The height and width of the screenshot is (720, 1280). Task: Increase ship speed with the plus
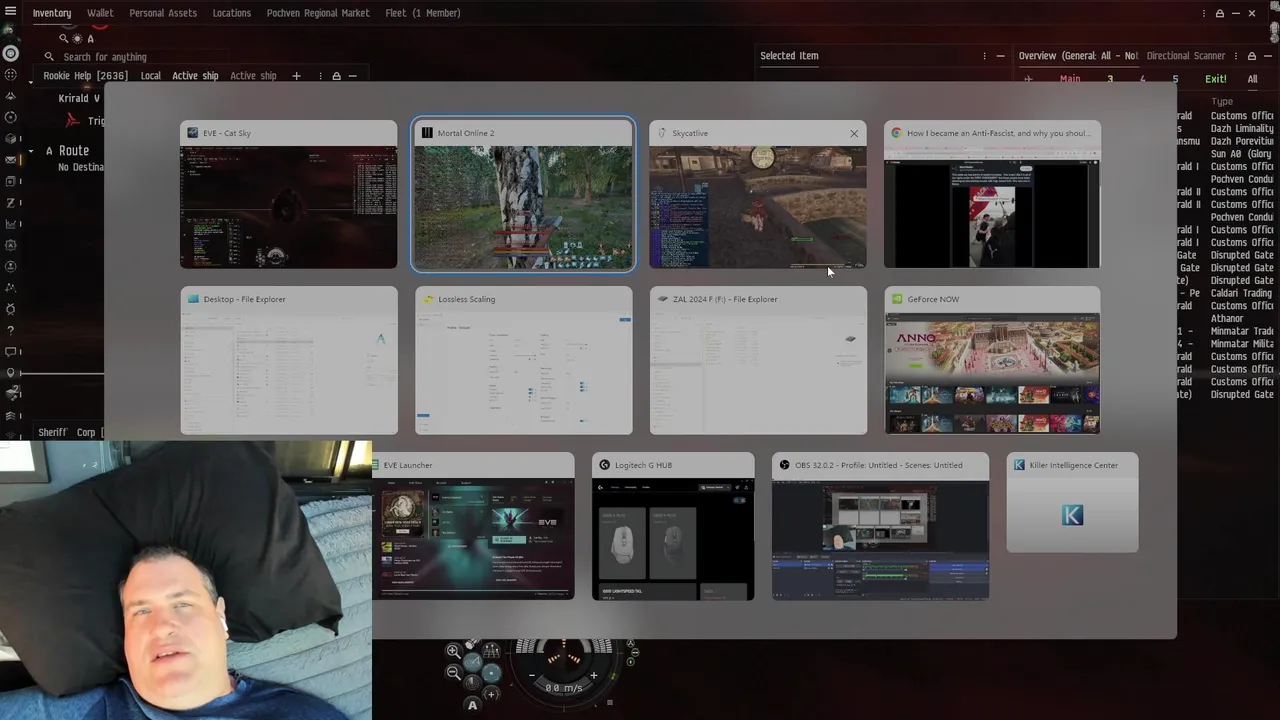[593, 676]
